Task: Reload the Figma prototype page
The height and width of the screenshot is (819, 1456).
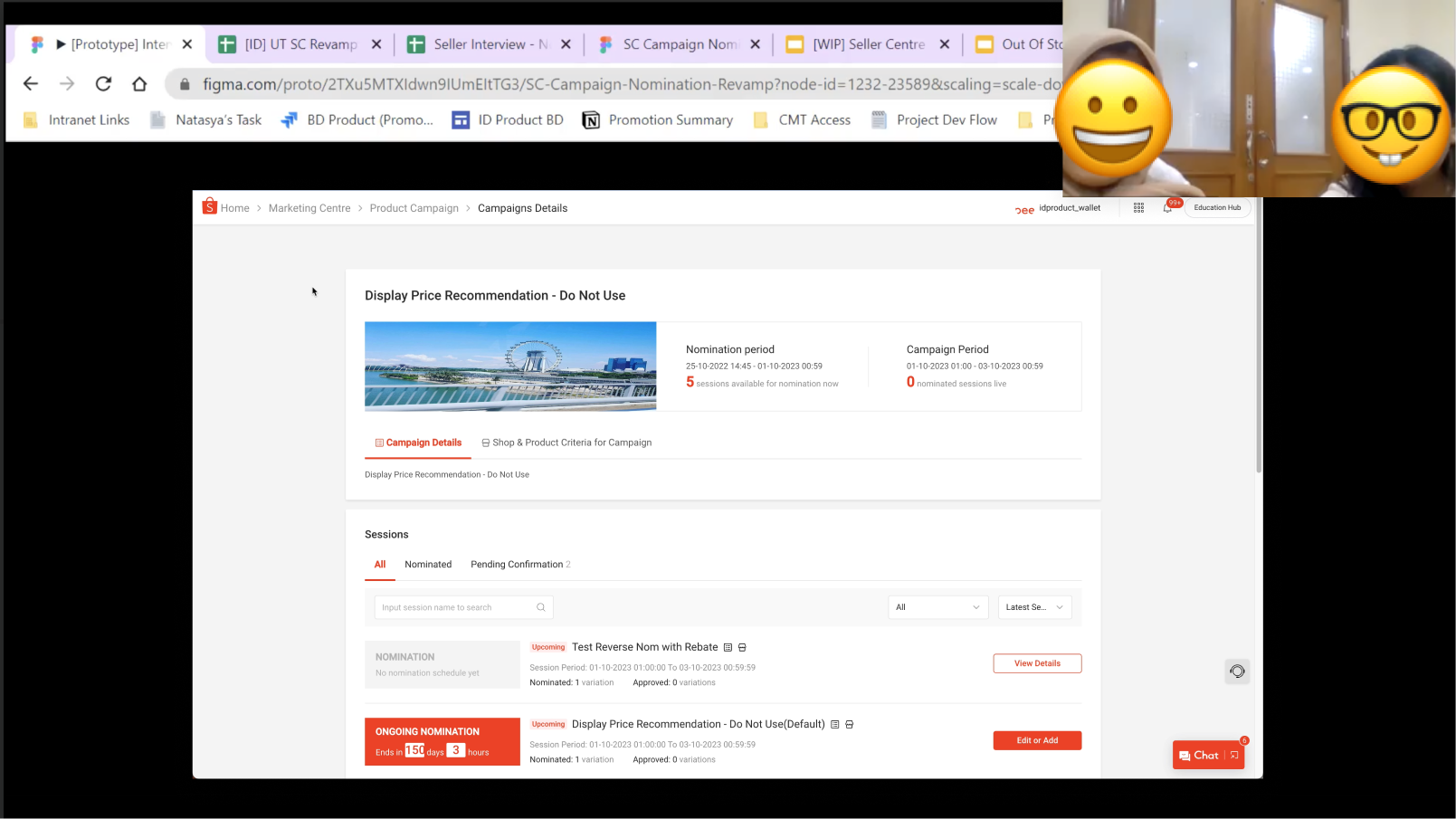Action: pos(103,83)
